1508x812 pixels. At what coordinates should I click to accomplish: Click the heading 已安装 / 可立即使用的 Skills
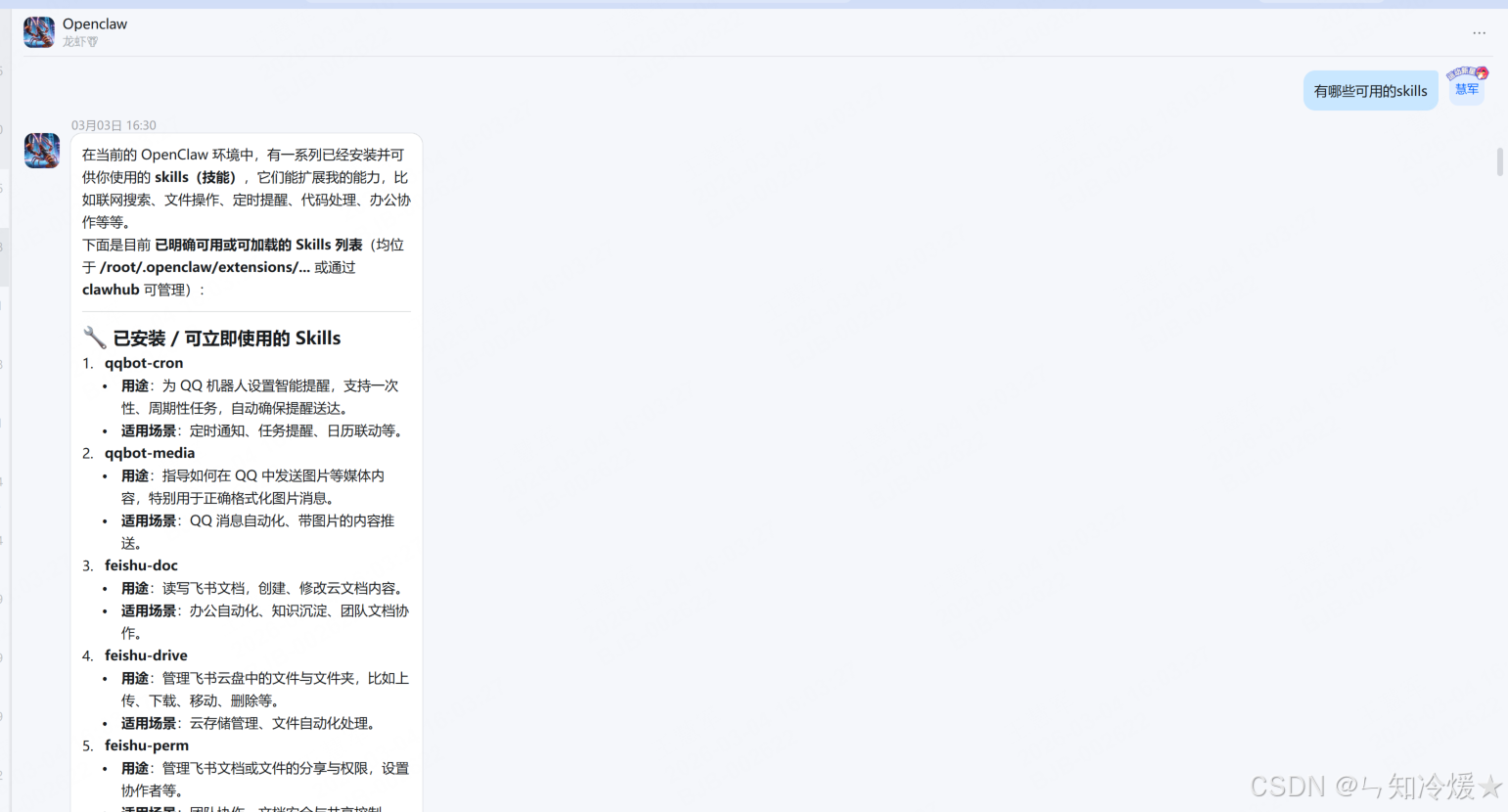[227, 338]
